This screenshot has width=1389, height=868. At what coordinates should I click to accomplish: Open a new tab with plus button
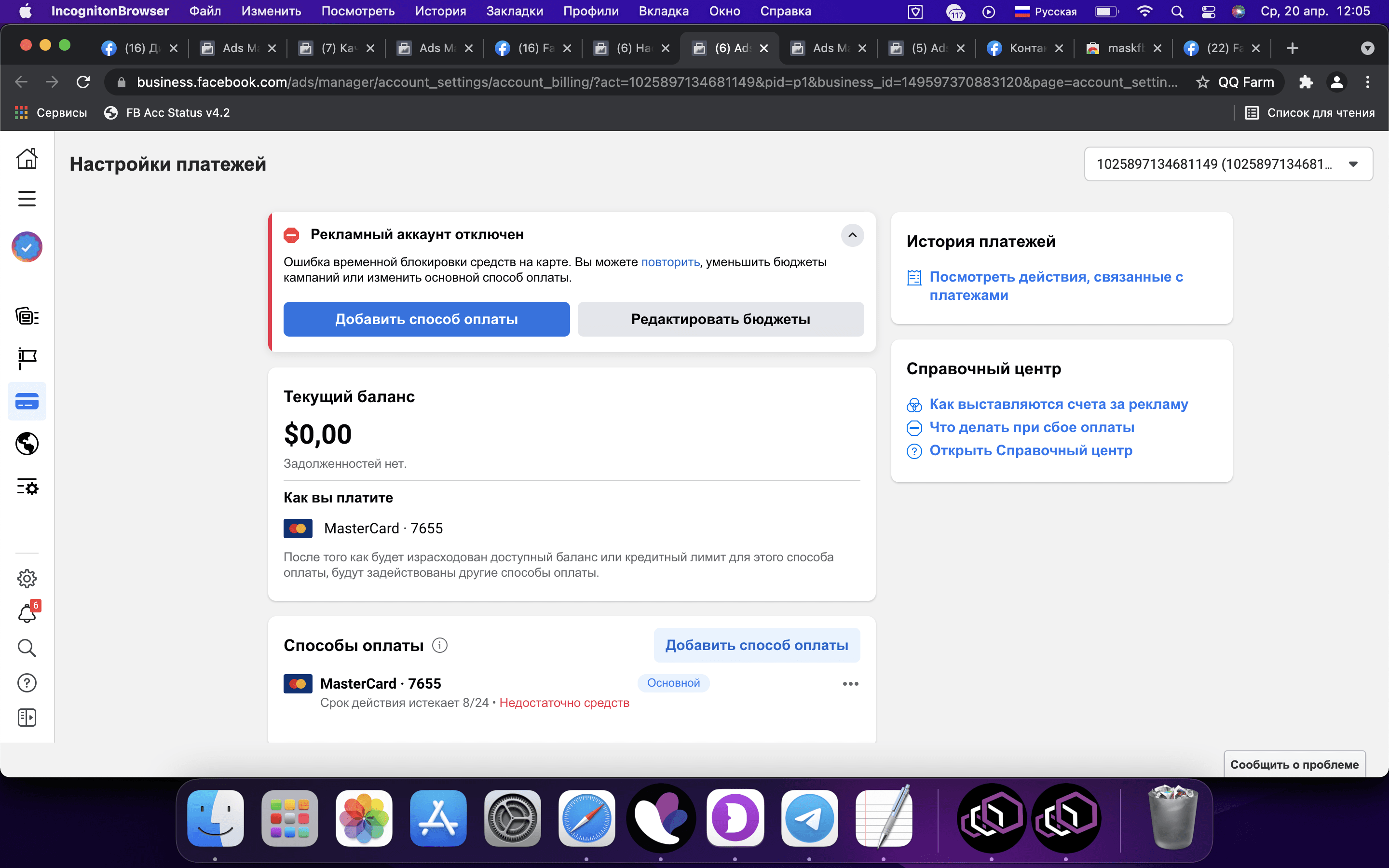click(x=1292, y=48)
